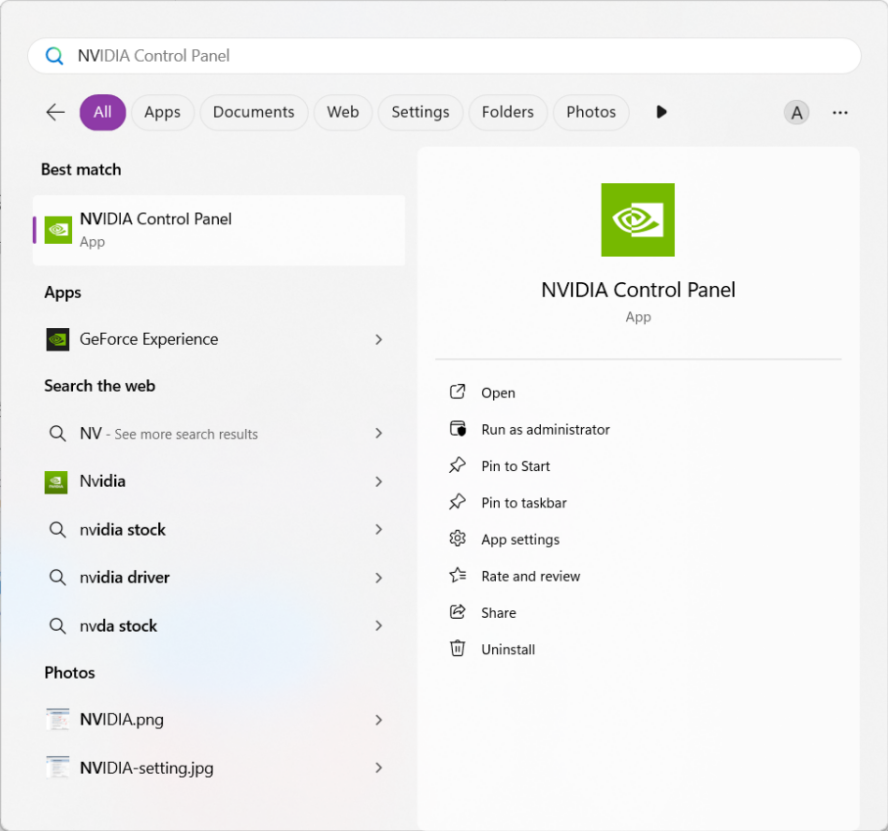Click the account avatar icon
Screen dimensions: 889x831
point(796,112)
